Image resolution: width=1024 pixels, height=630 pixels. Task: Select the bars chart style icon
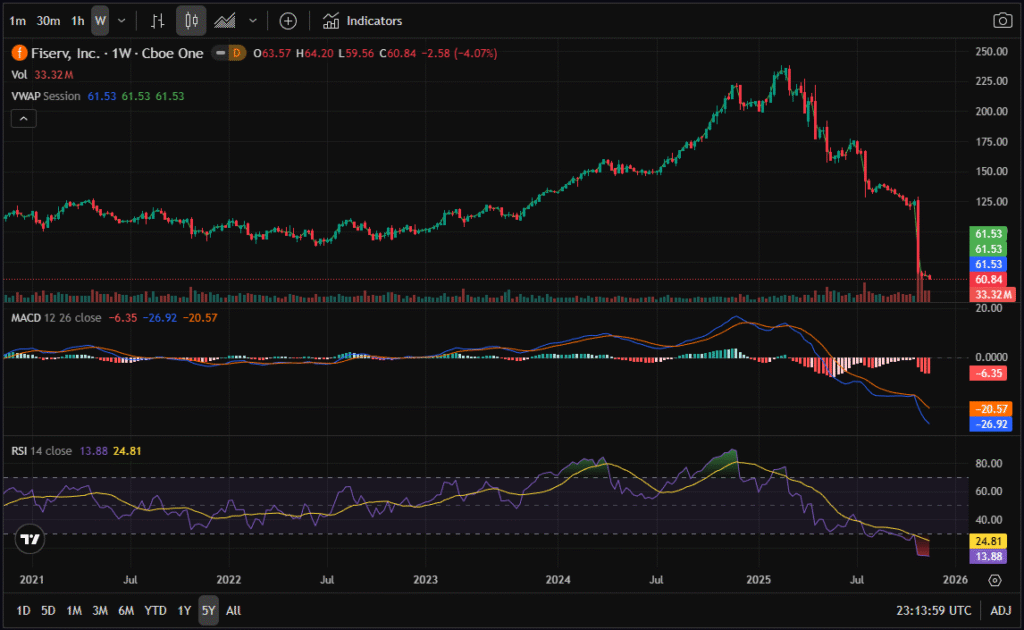pos(157,20)
